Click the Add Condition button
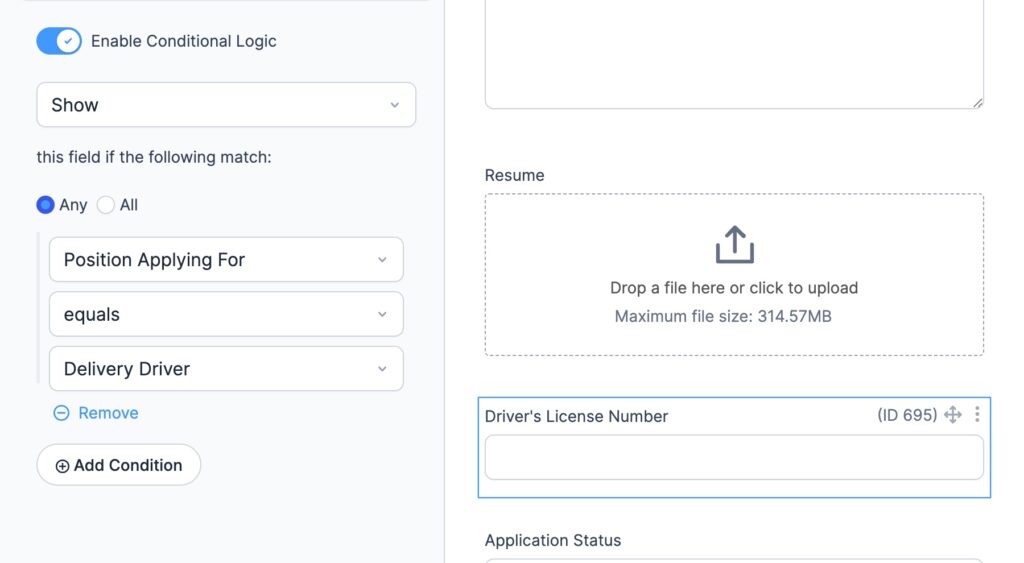The height and width of the screenshot is (563, 1024). (119, 465)
